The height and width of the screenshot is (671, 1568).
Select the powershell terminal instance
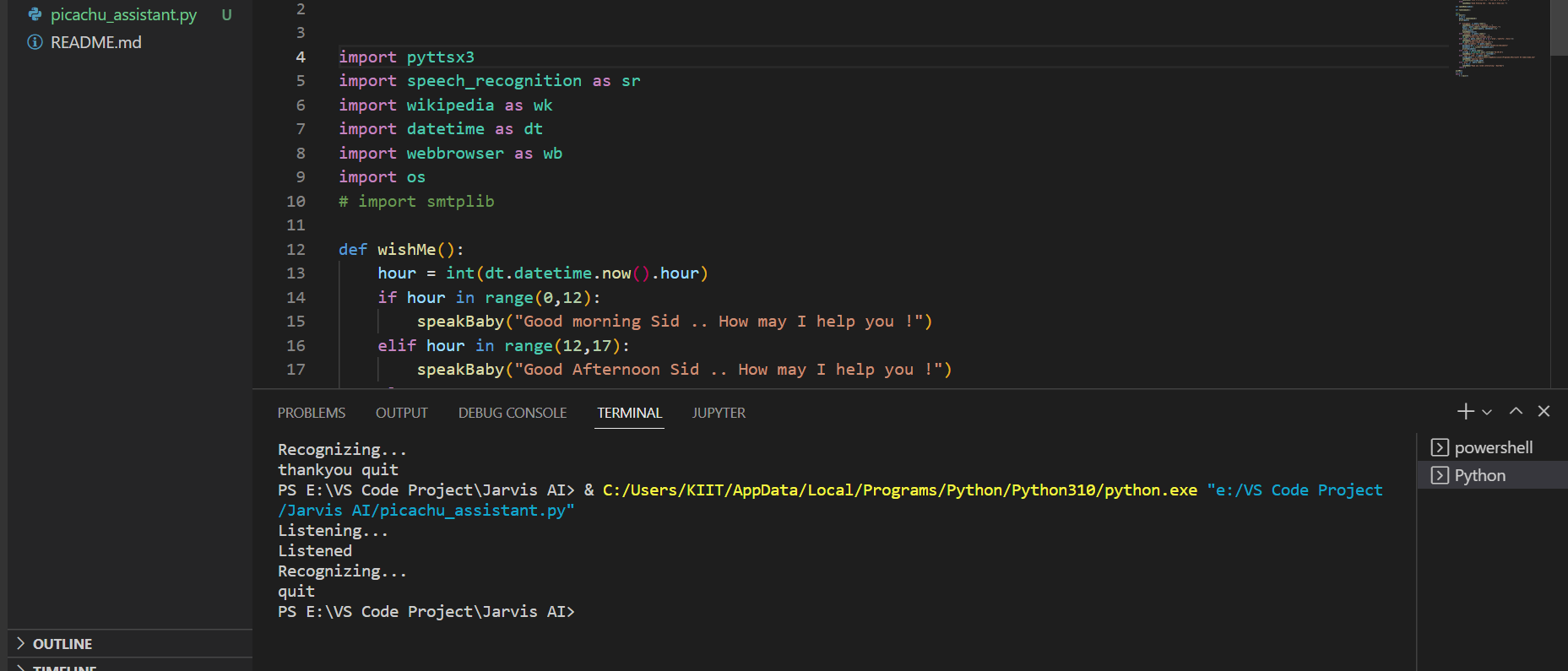(x=1492, y=447)
